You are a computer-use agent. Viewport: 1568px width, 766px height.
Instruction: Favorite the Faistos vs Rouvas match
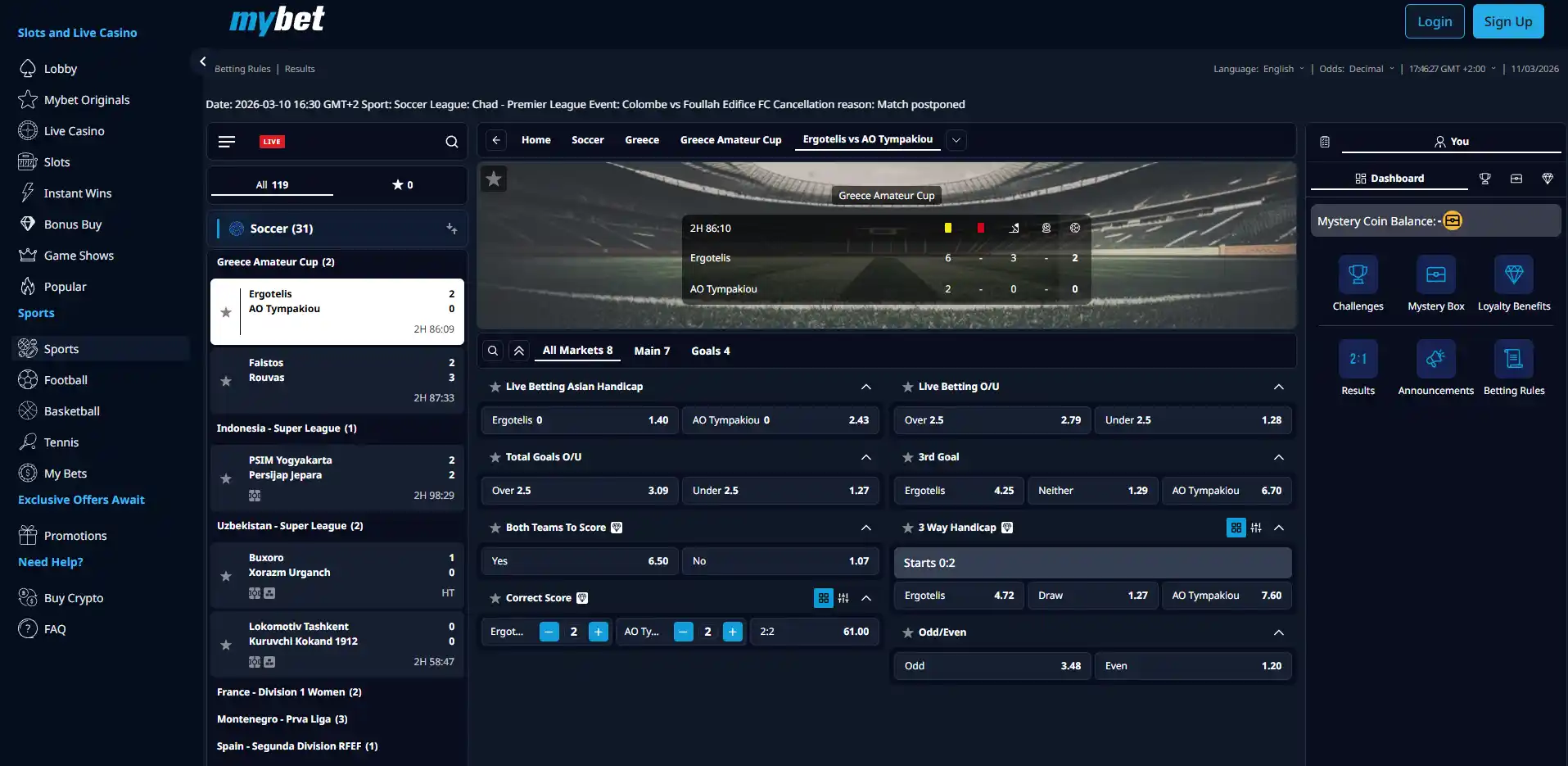(226, 381)
